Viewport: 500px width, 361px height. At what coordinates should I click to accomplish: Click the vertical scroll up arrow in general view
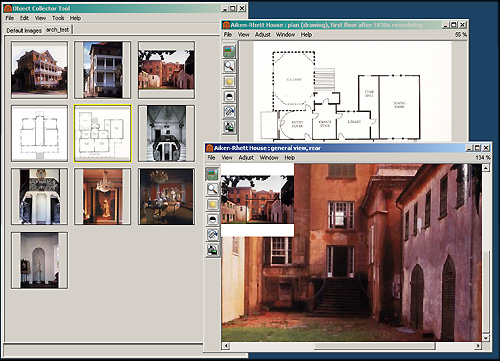tap(486, 168)
